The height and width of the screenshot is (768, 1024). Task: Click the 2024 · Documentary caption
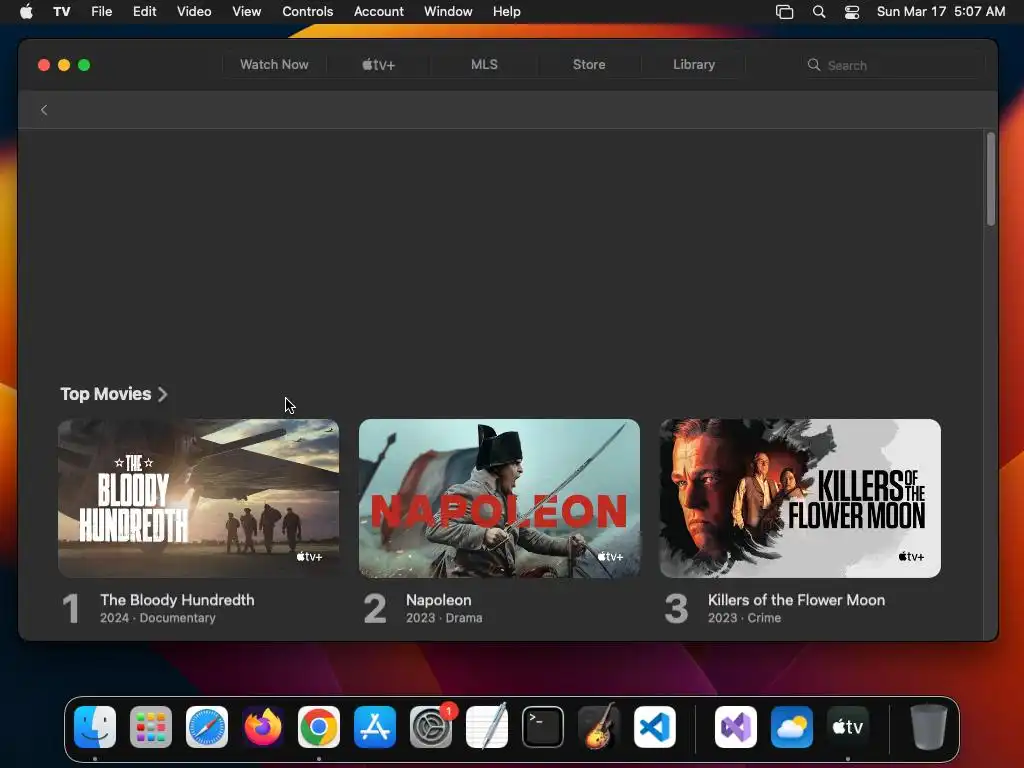tap(157, 618)
